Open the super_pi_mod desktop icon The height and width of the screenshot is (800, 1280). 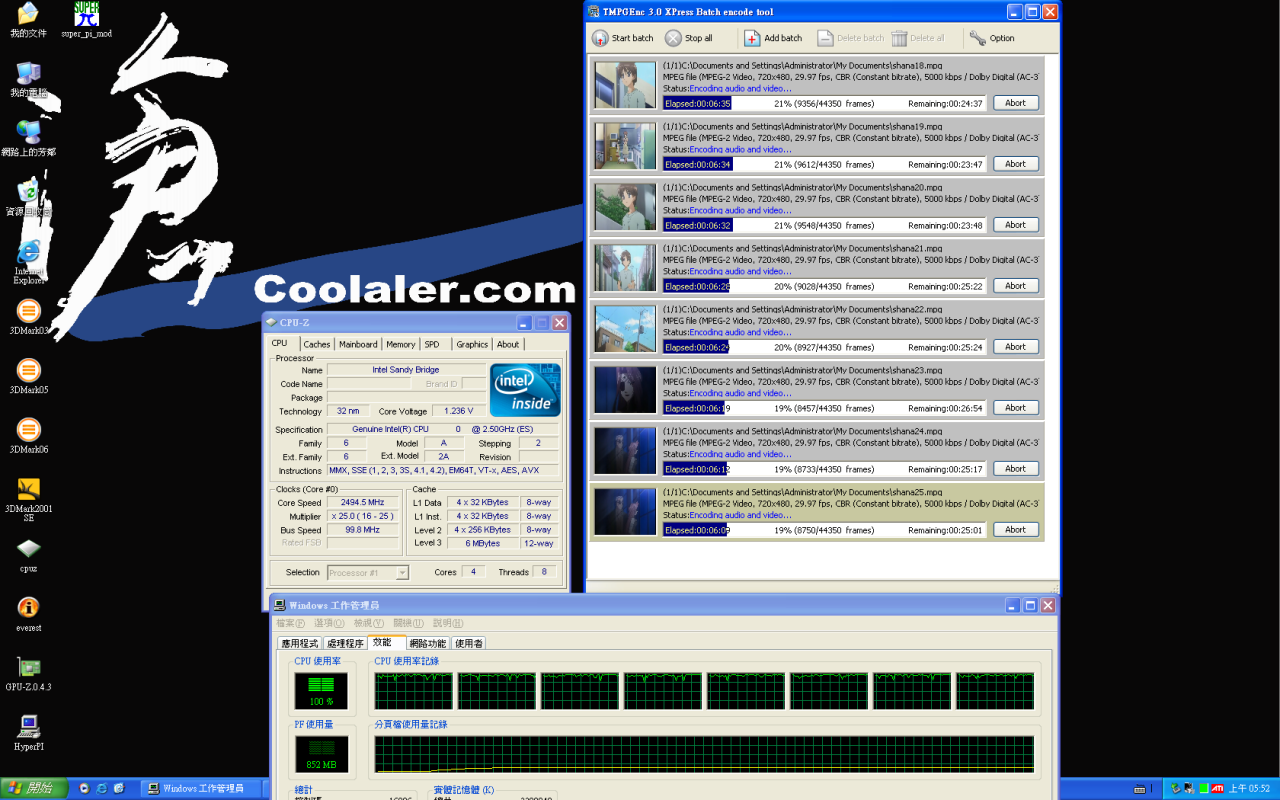point(86,20)
